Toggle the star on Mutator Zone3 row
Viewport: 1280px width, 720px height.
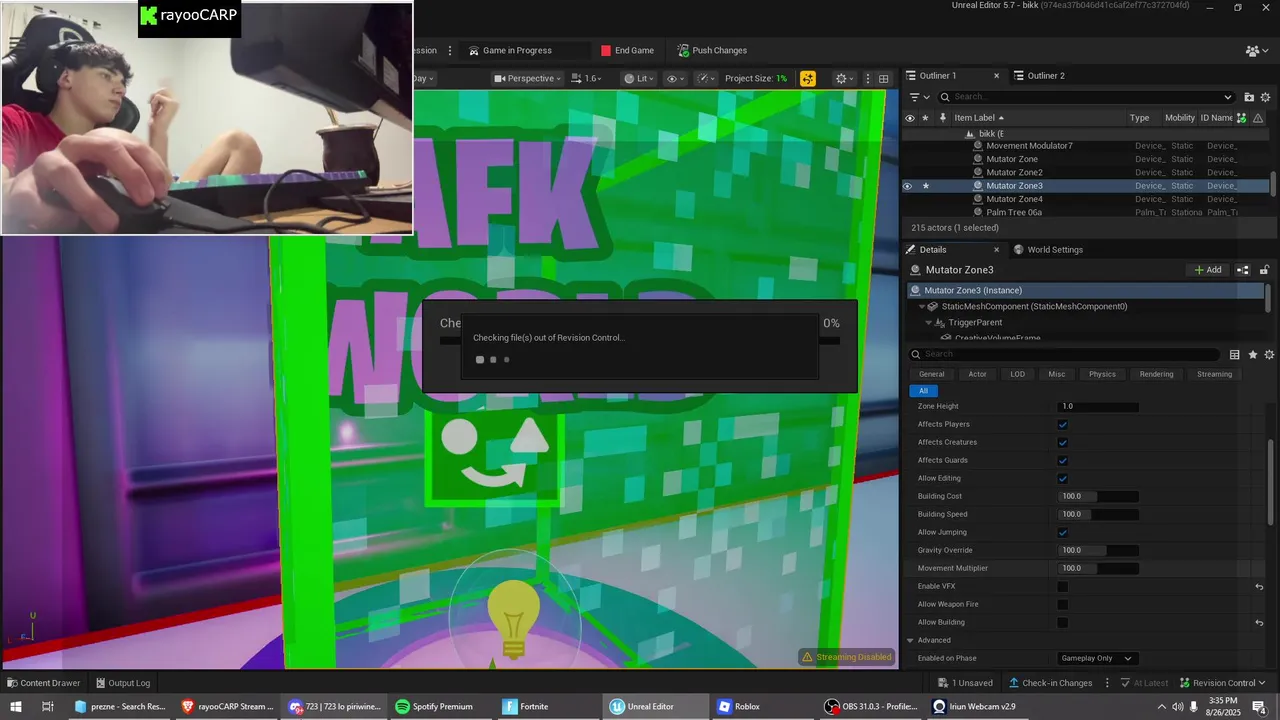(926, 186)
